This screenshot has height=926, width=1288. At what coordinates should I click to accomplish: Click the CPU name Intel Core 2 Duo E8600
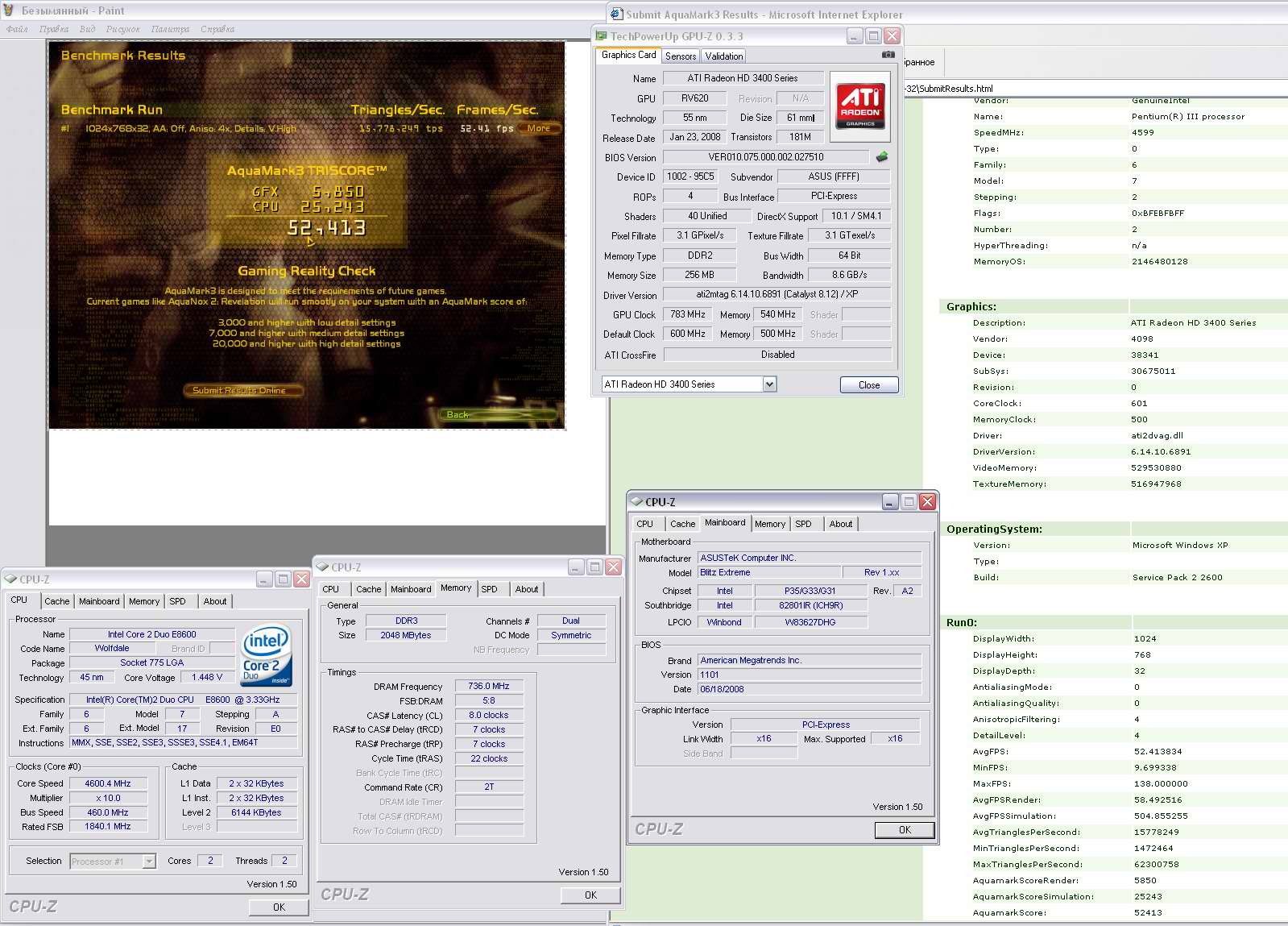(x=152, y=634)
